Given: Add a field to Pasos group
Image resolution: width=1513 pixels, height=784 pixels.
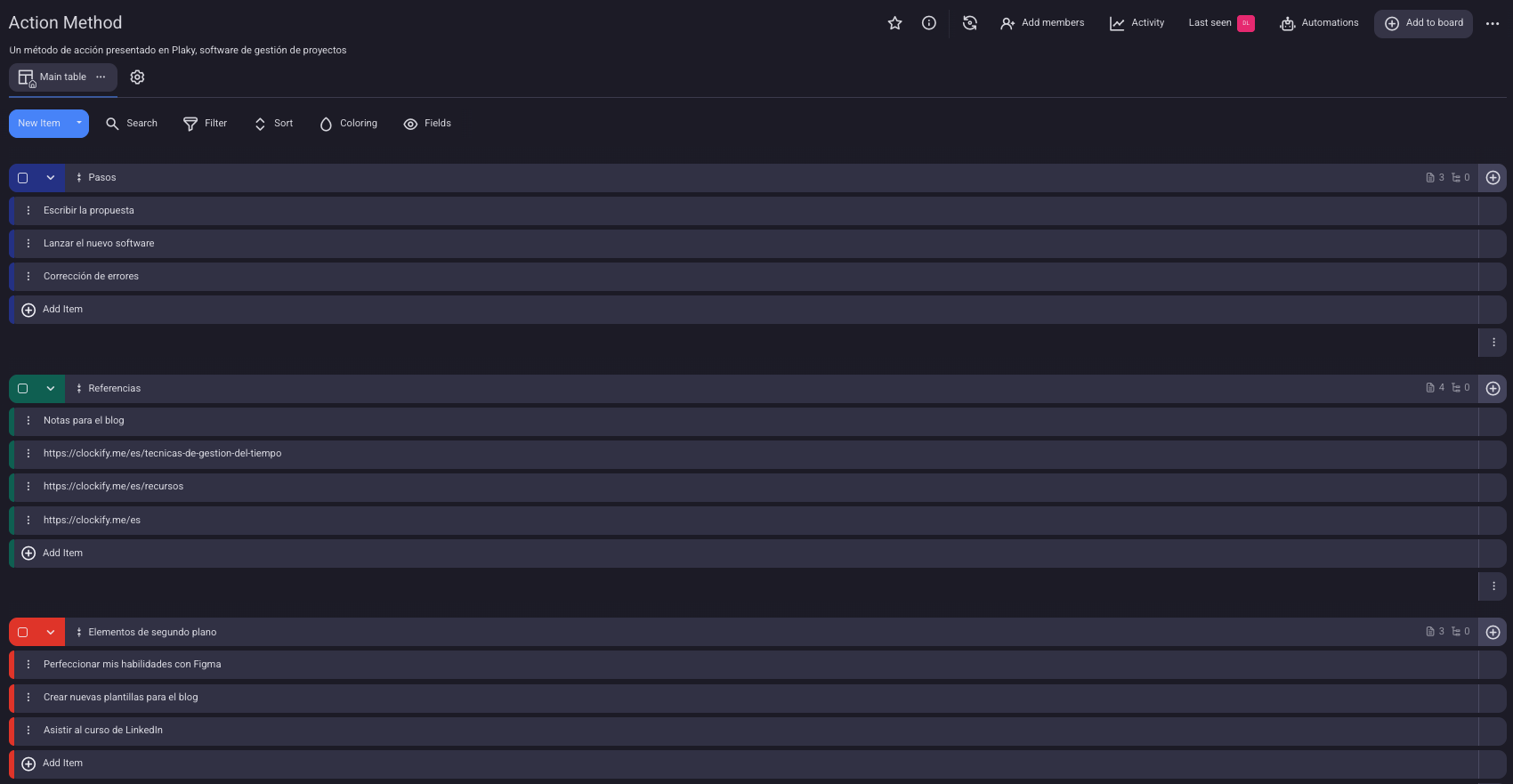Looking at the screenshot, I should (1493, 178).
